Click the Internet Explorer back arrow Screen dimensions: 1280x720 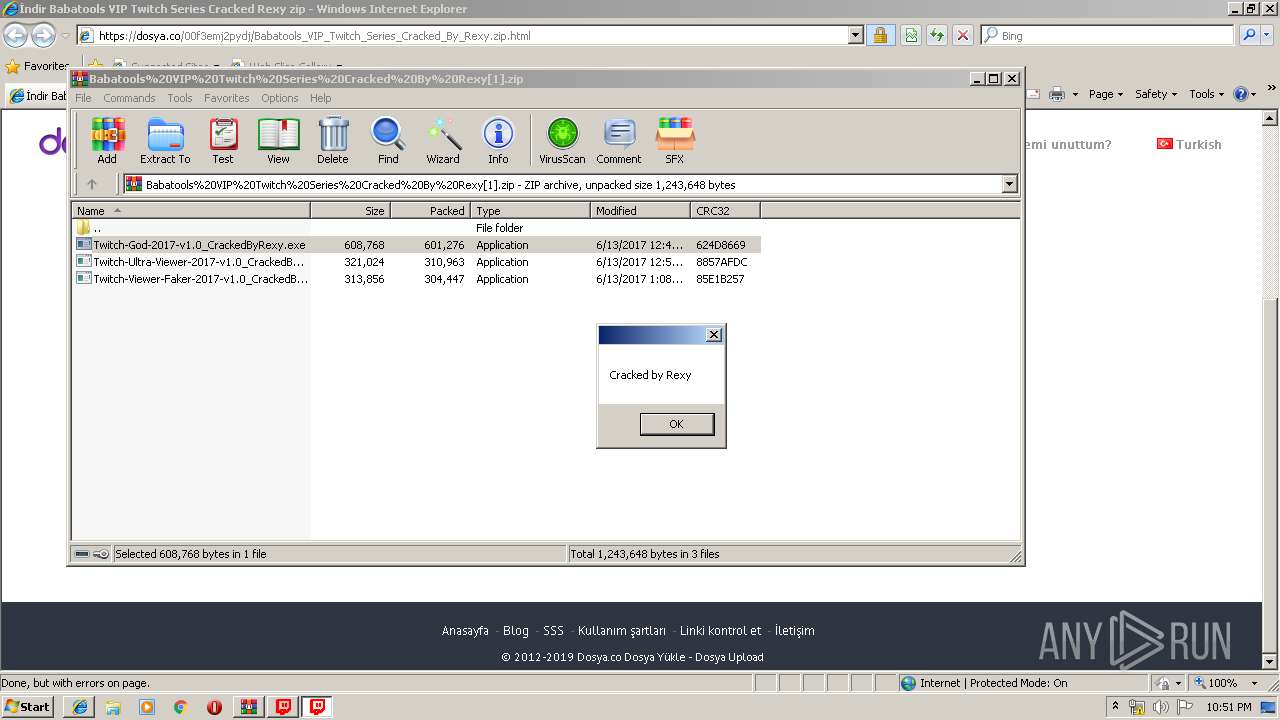[15, 36]
